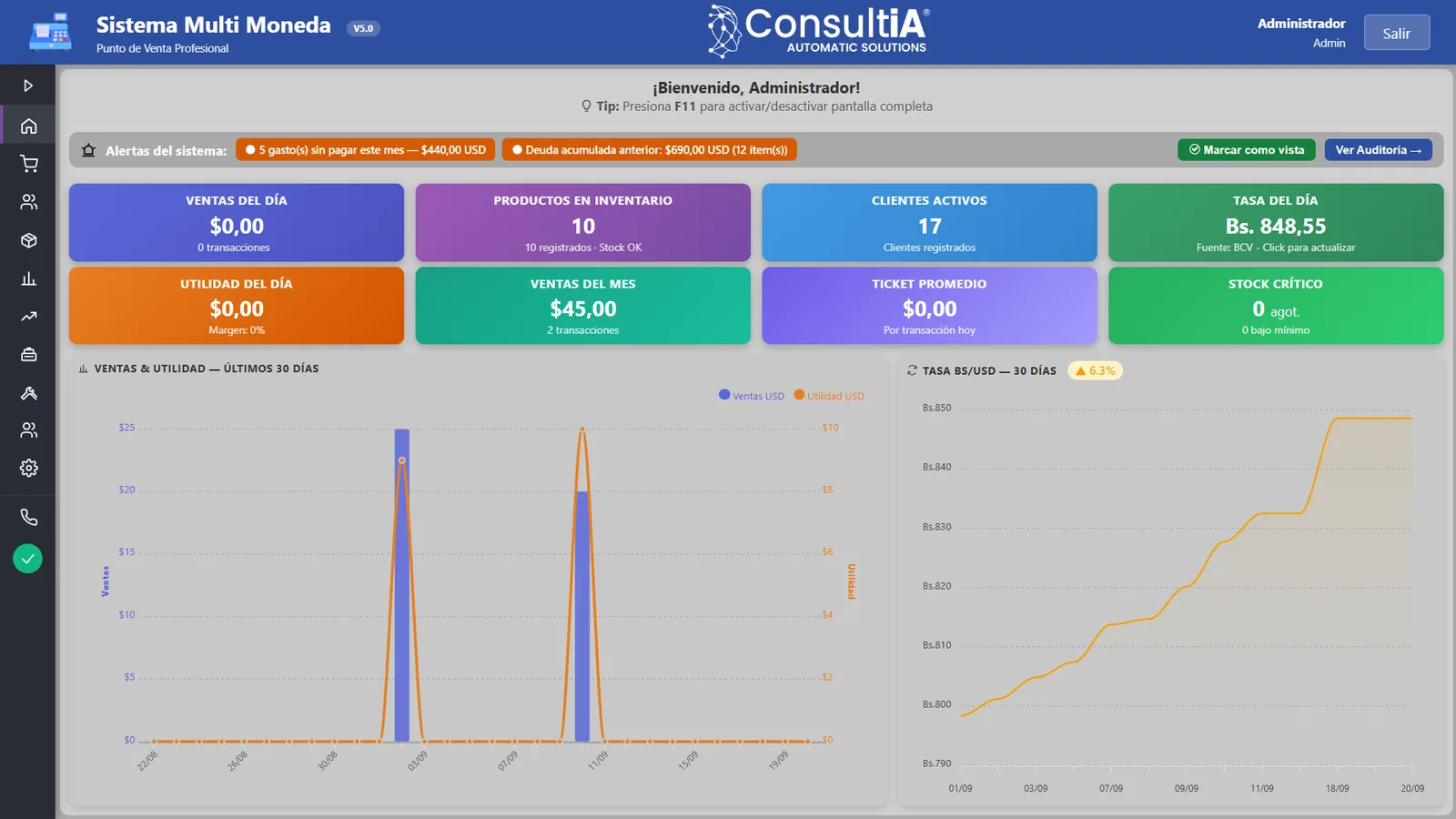Click the V5.0 version badge
Viewport: 1456px width, 819px height.
click(363, 28)
